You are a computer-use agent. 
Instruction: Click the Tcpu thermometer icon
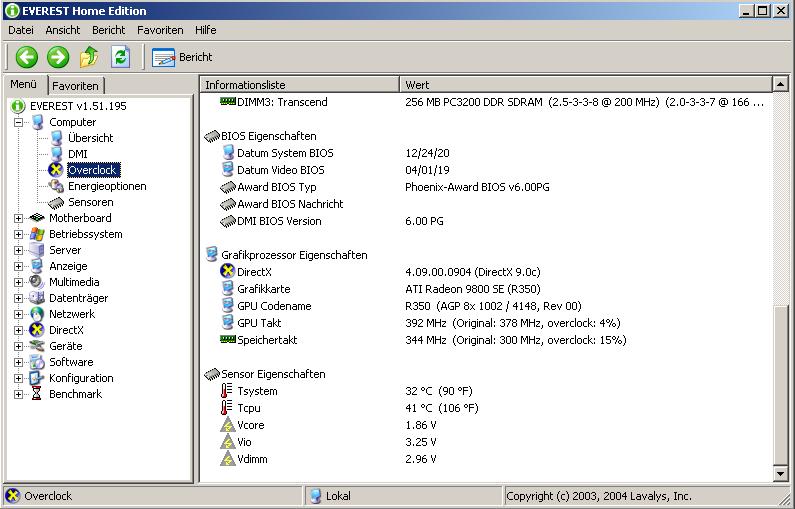(x=227, y=408)
